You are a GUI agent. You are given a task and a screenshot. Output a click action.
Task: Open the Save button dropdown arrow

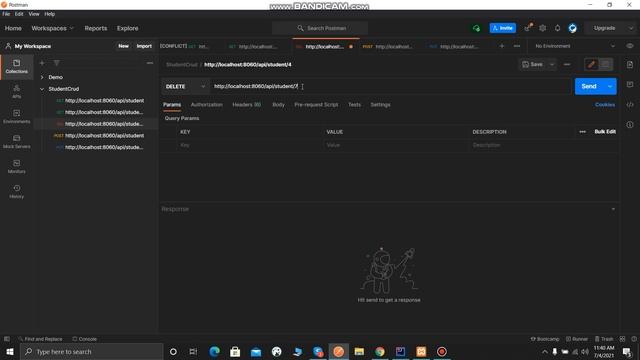click(552, 64)
